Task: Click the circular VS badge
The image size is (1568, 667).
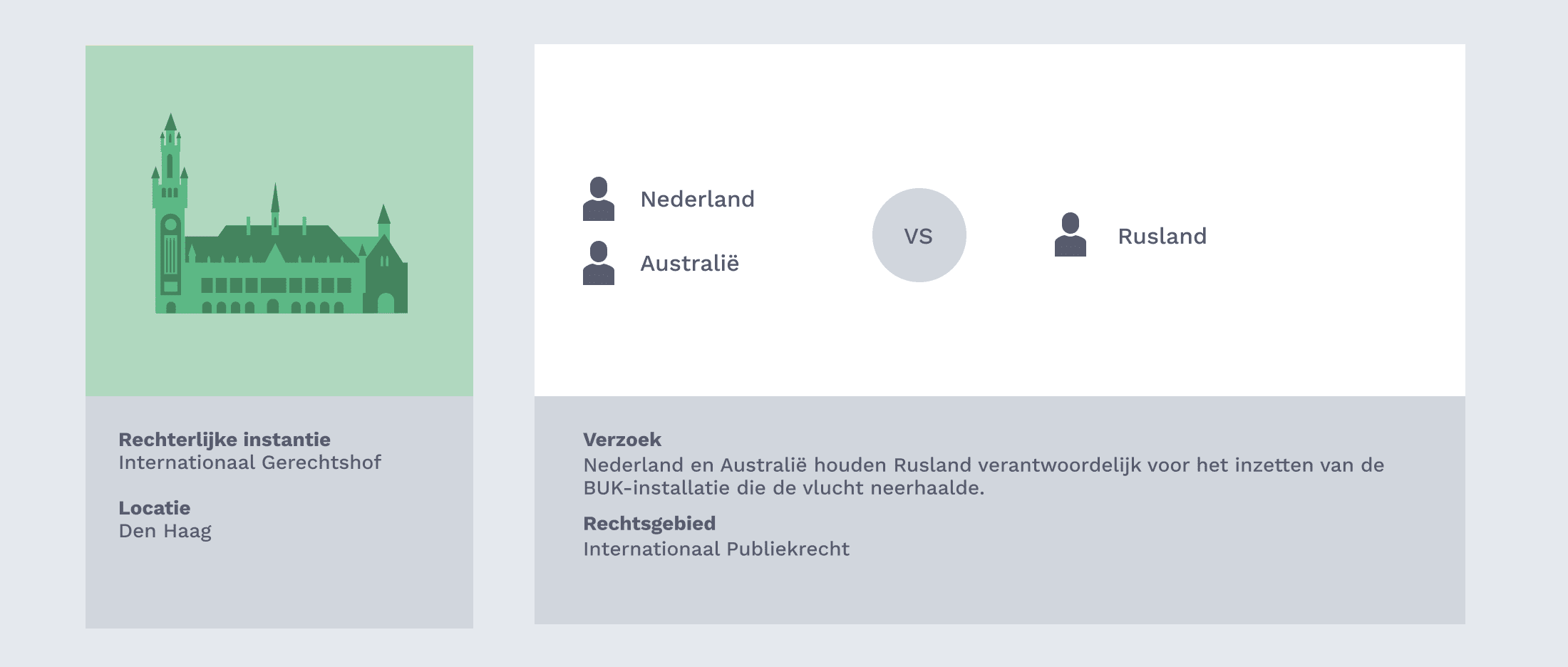Action: pyautogui.click(x=919, y=235)
